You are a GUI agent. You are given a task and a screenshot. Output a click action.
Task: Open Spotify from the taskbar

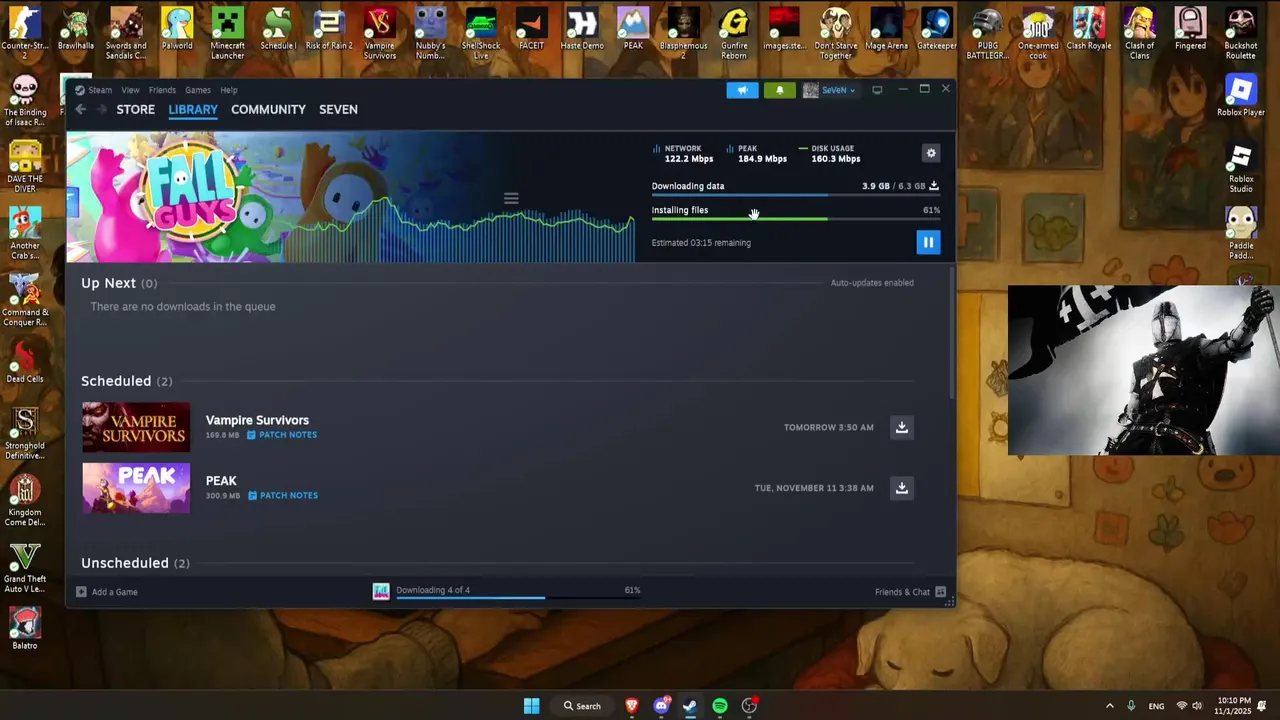(720, 706)
